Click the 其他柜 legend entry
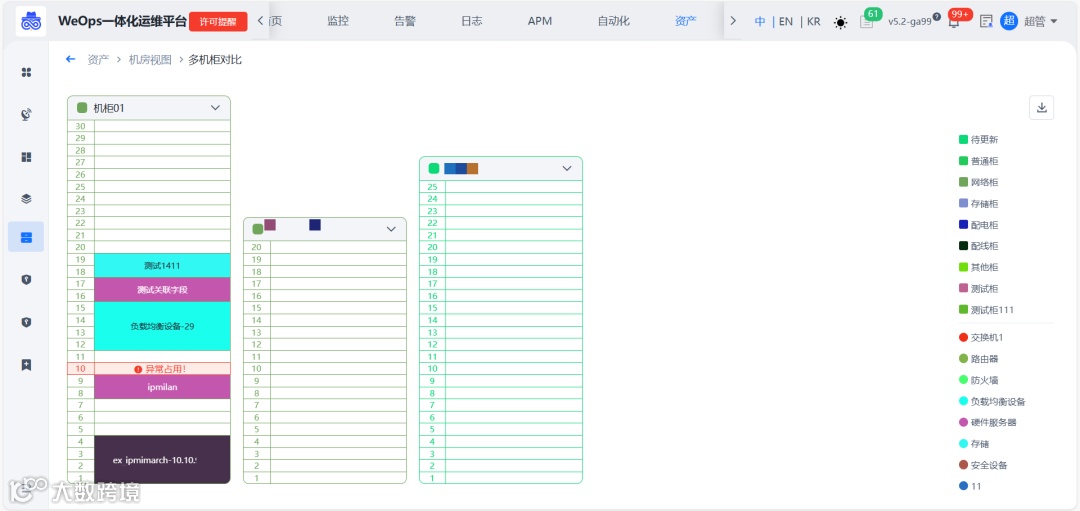This screenshot has width=1080, height=511. click(978, 267)
